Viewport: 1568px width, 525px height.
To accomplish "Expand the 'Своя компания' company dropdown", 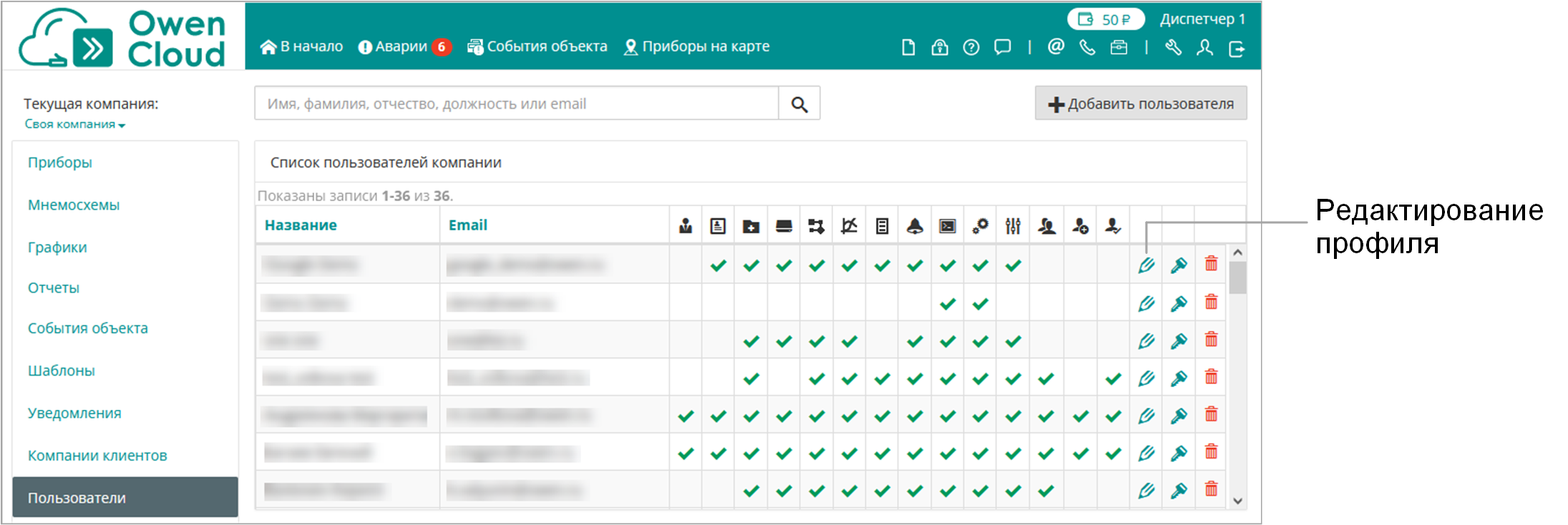I will tap(74, 124).
